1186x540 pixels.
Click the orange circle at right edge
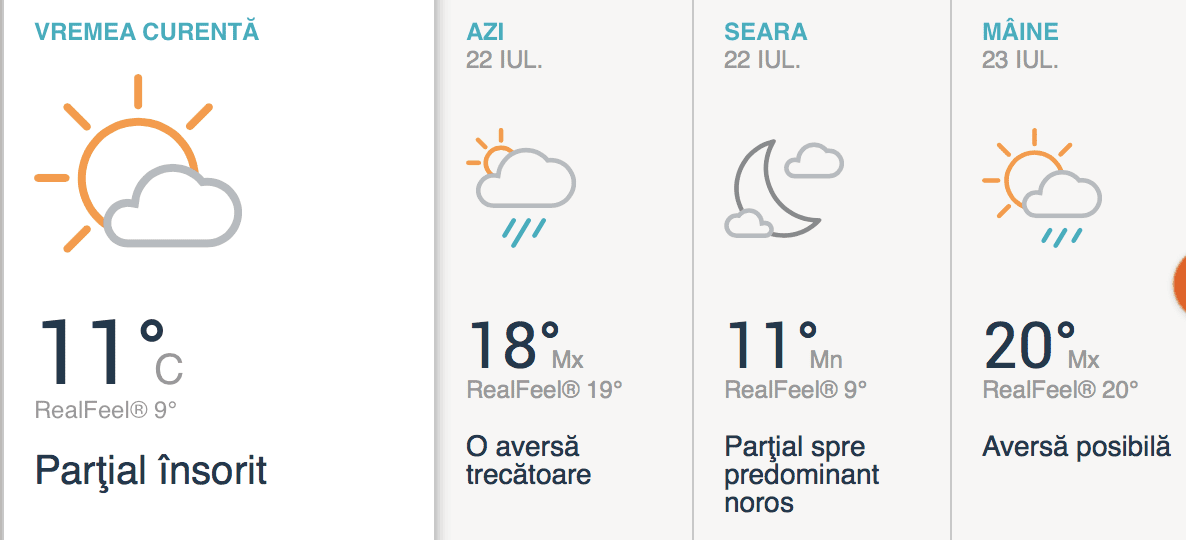click(1179, 282)
